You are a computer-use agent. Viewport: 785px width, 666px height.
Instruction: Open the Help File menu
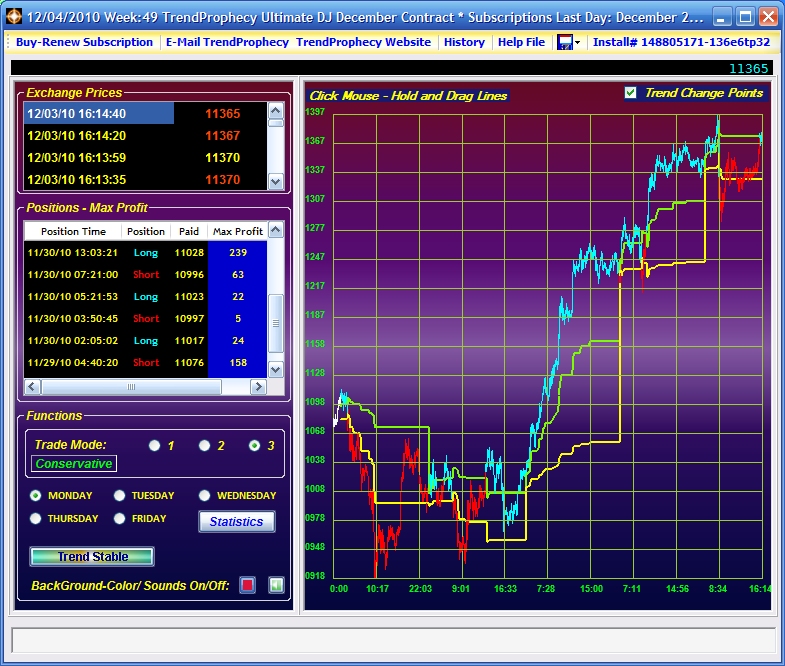[x=521, y=42]
